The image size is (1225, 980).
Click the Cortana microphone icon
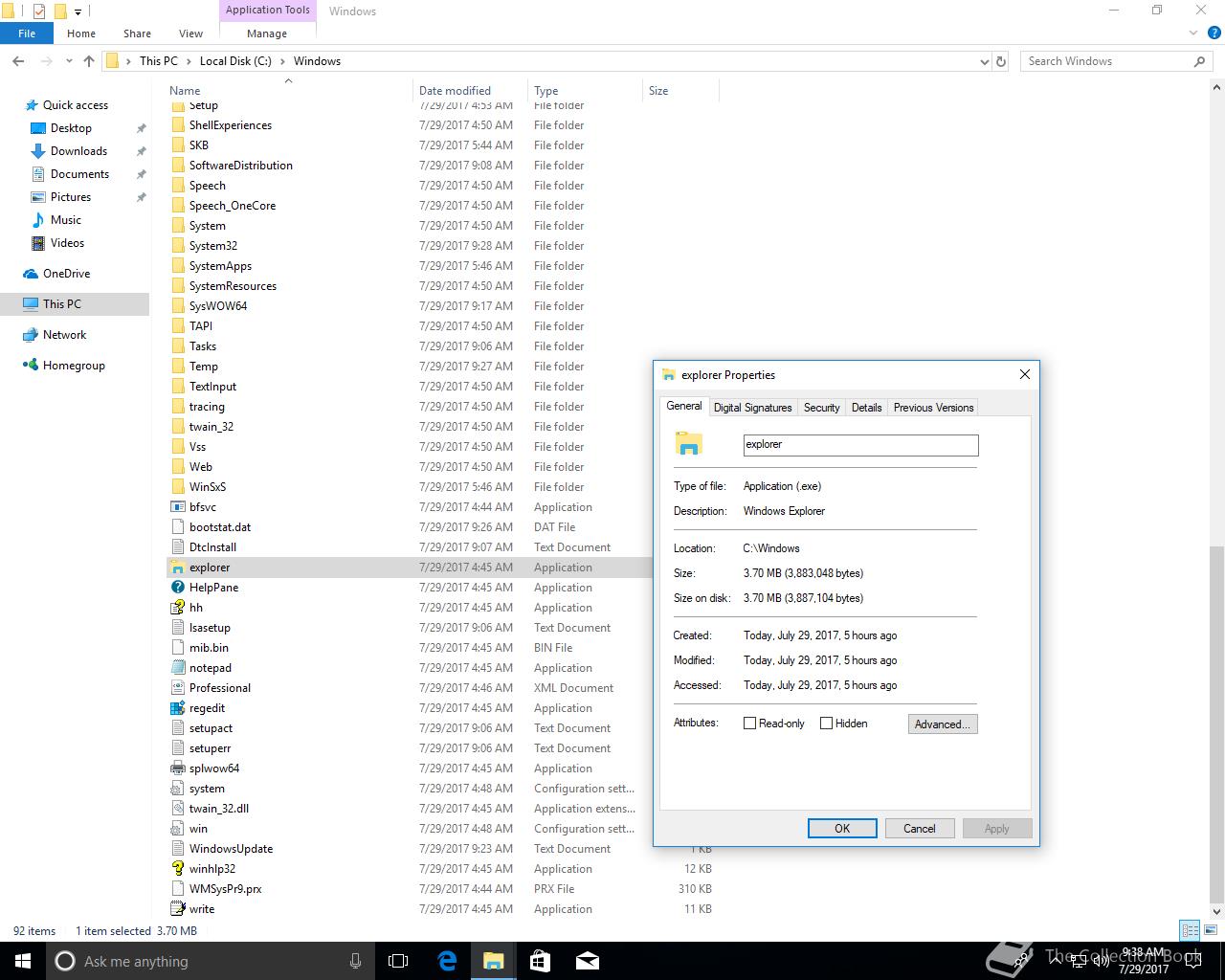355,961
